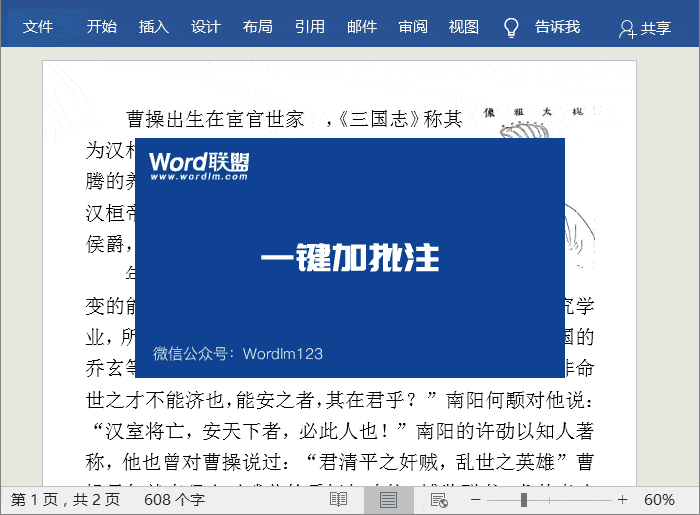700x515 pixels.
Task: Open the 布局 (Layout) tab
Action: pos(258,27)
